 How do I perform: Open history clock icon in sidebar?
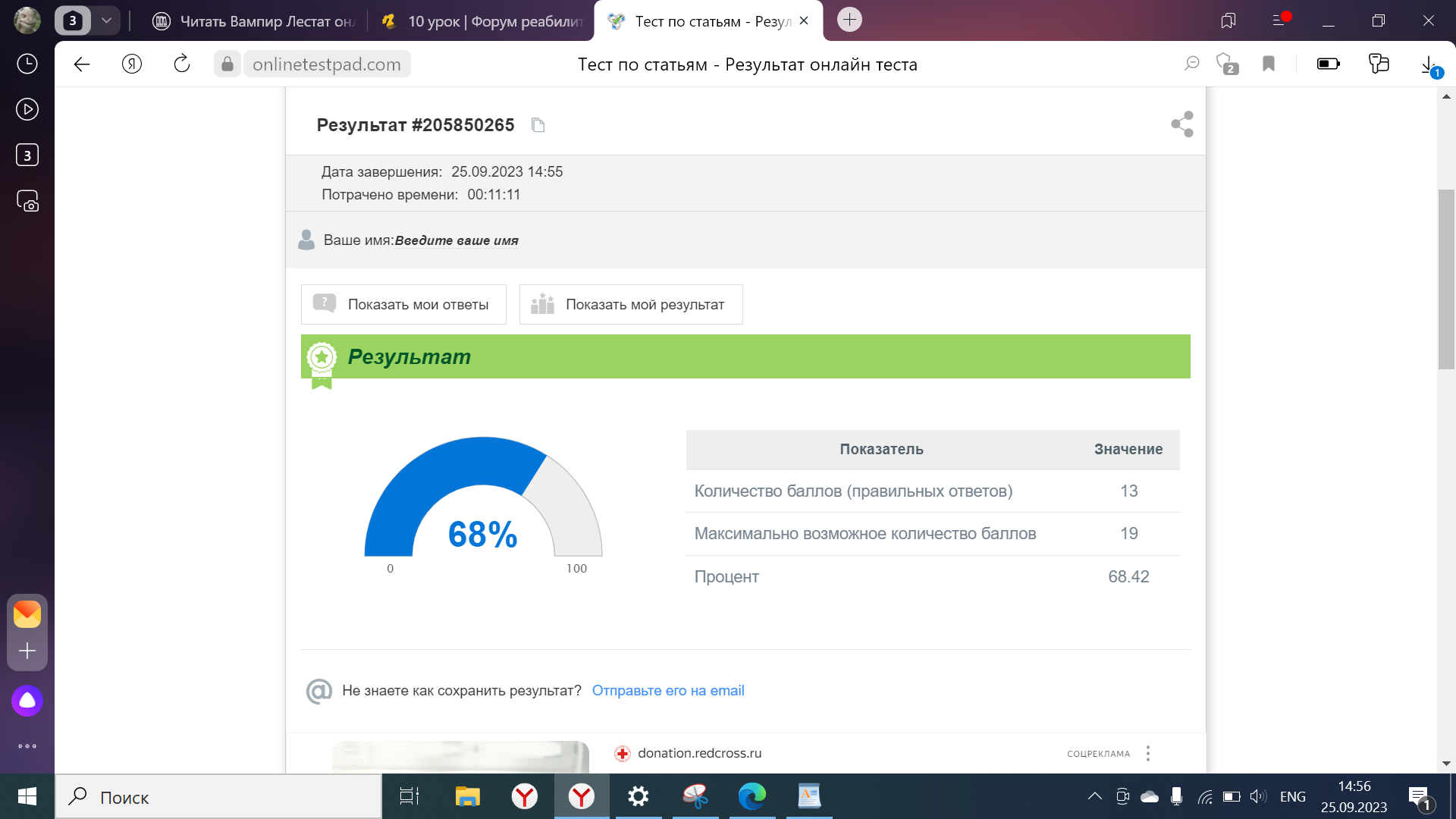click(x=27, y=64)
